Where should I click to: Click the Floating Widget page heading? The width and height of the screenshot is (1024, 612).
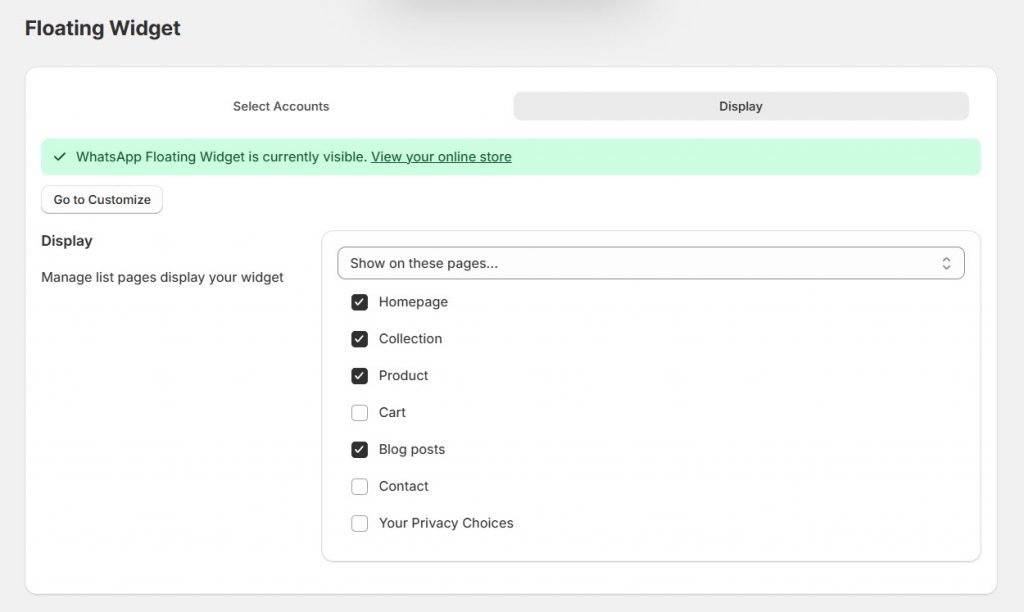tap(103, 28)
